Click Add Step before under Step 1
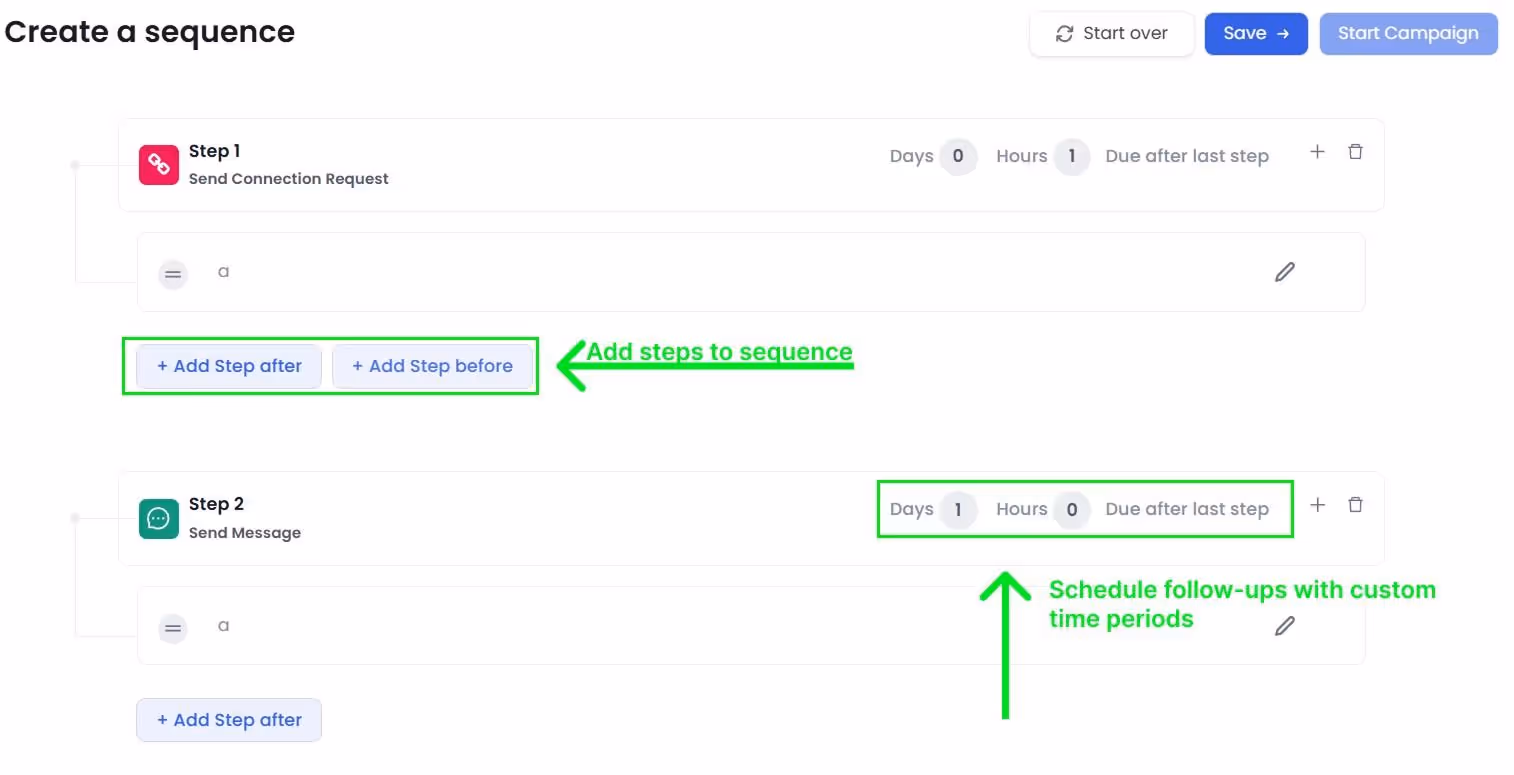Viewport: 1514px width, 775px height. click(x=432, y=366)
